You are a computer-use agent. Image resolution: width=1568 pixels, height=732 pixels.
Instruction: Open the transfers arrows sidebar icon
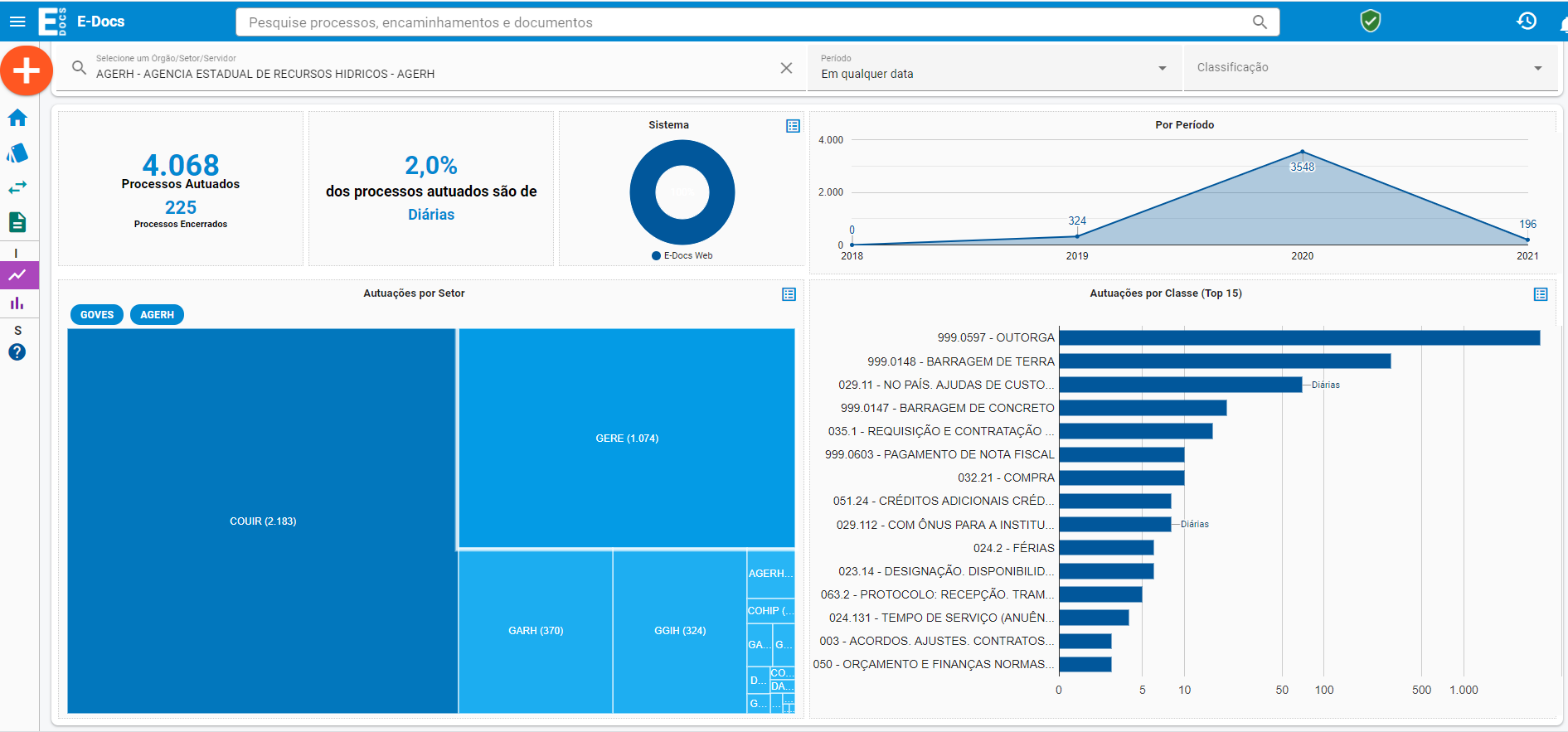pos(17,187)
